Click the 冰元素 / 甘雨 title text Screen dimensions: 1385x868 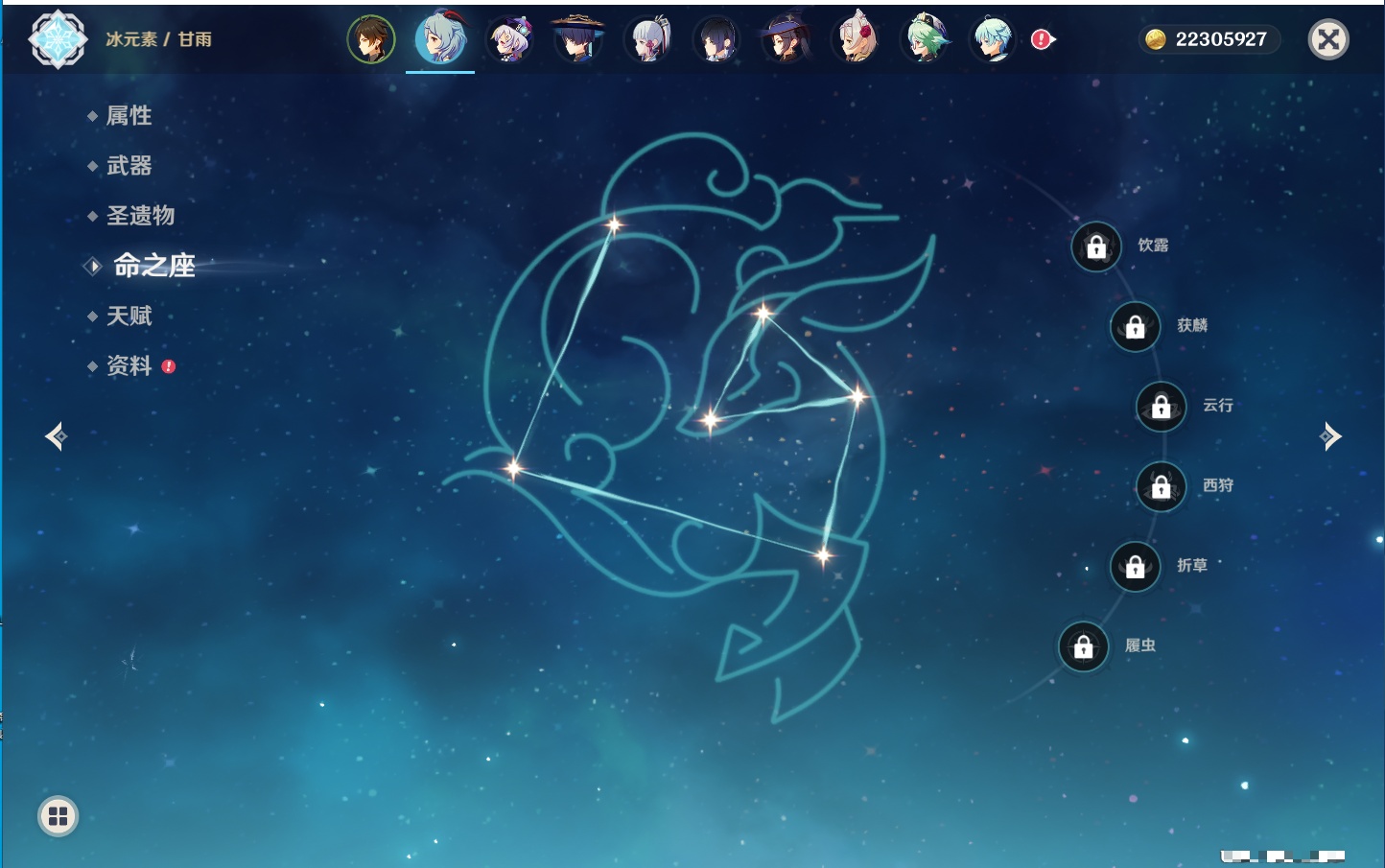(159, 39)
